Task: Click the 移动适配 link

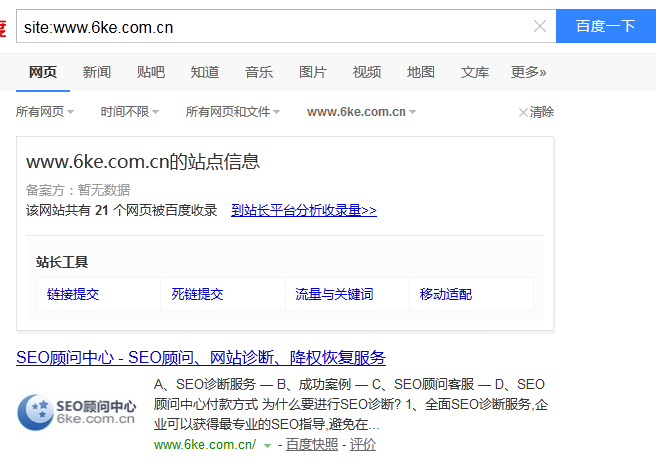Action: [x=446, y=294]
